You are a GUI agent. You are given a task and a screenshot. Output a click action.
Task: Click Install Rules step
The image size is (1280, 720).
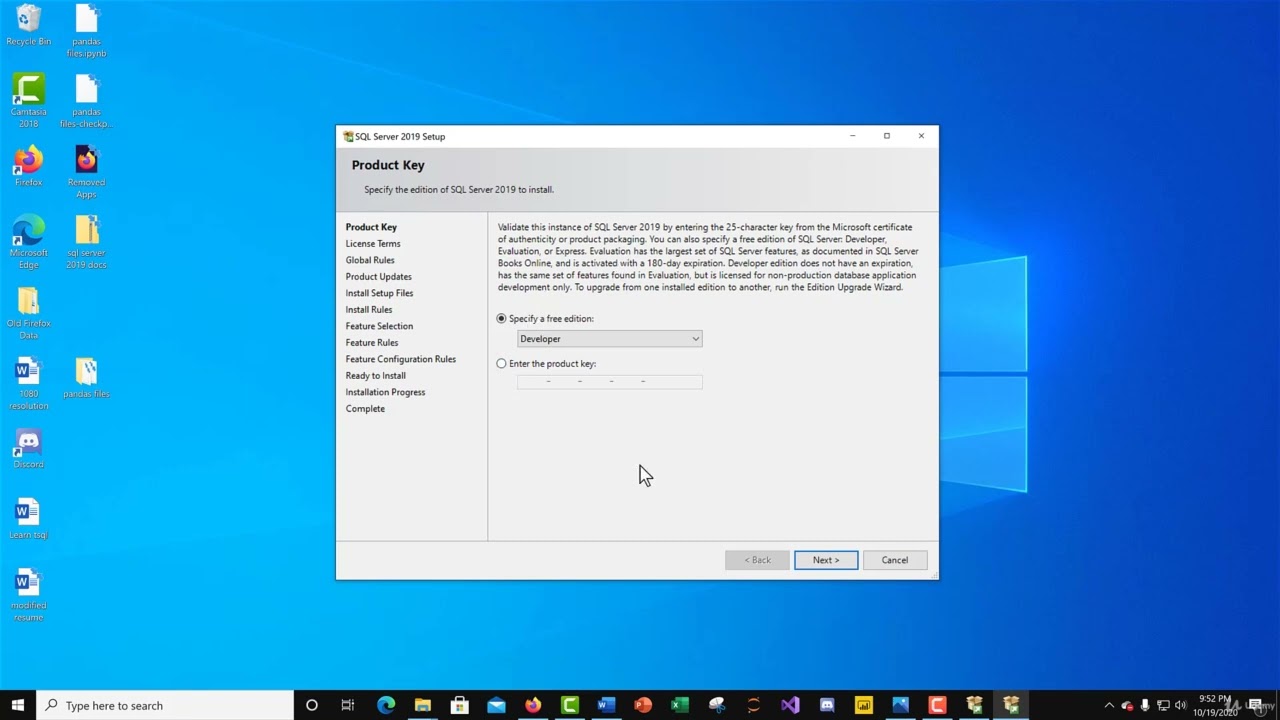click(x=369, y=310)
